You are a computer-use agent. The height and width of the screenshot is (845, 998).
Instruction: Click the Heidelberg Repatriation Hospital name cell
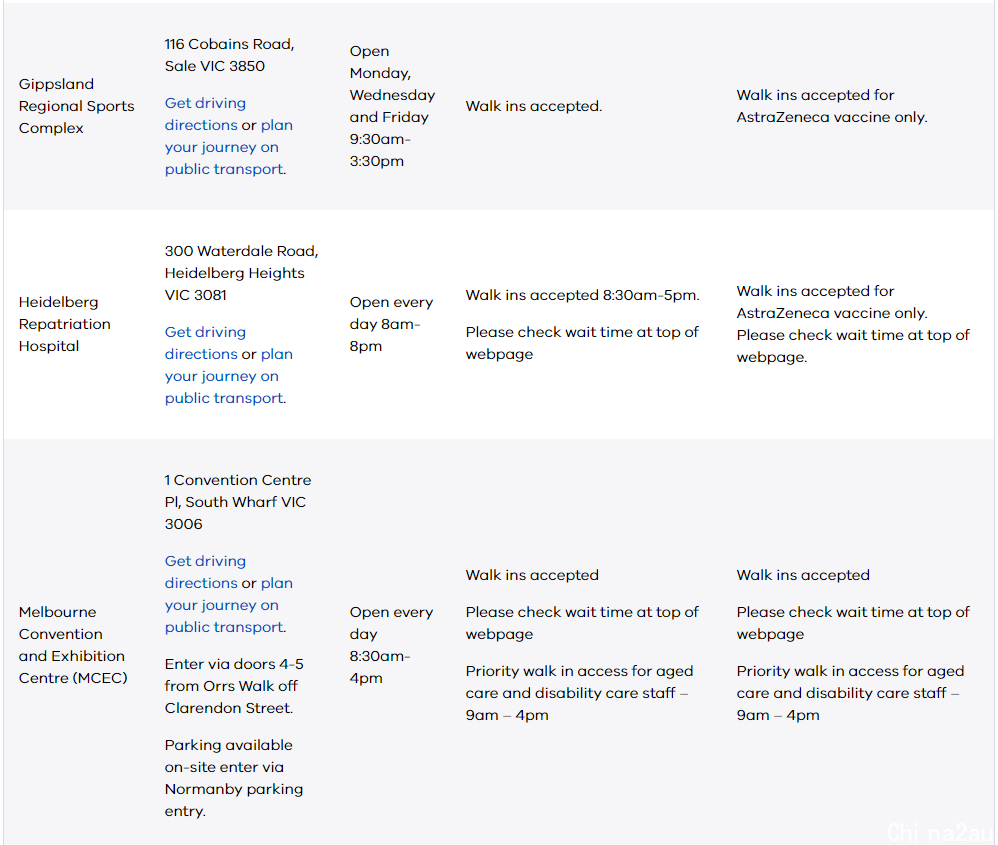pos(64,325)
